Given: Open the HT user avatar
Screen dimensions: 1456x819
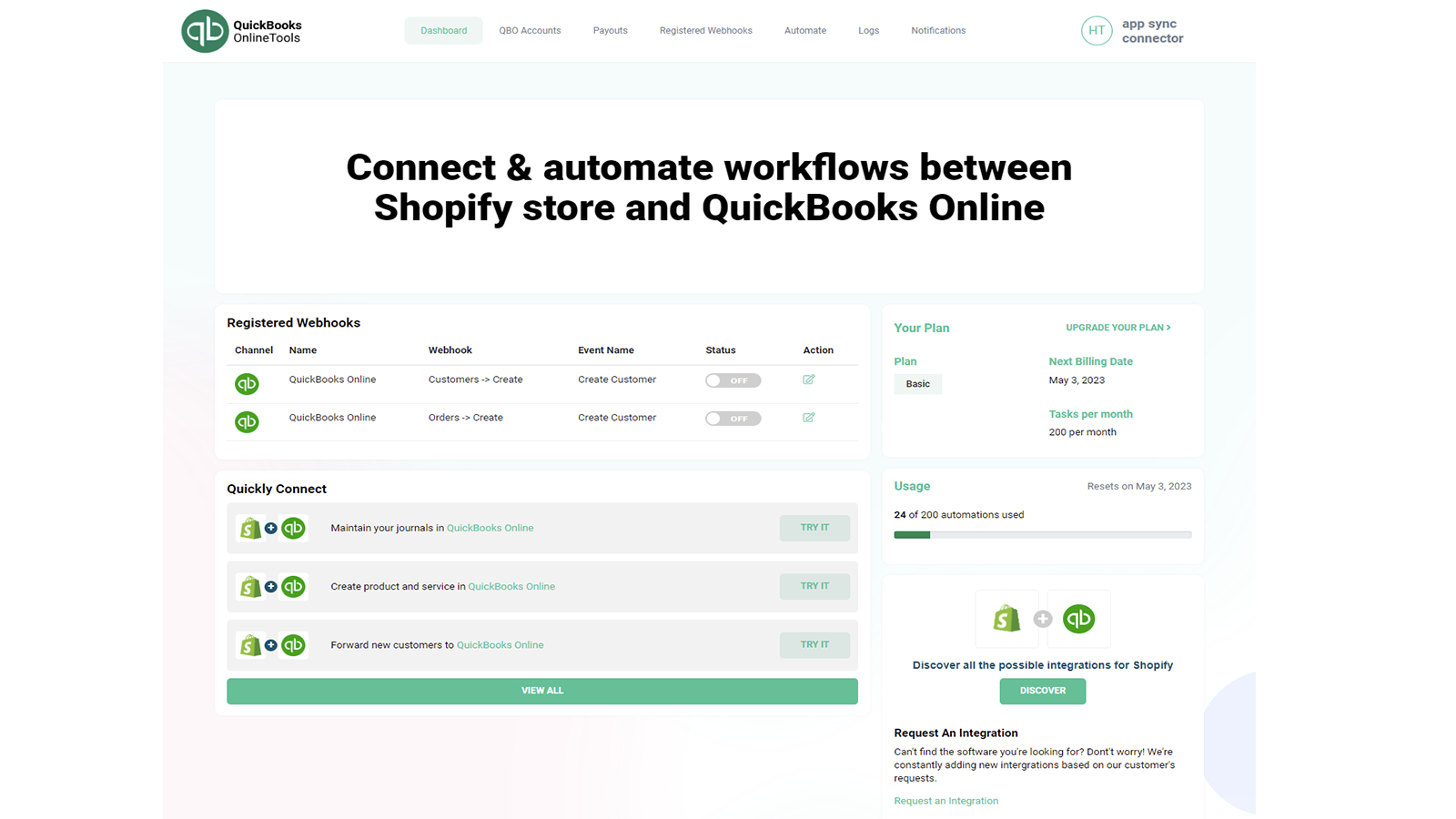Looking at the screenshot, I should click(1097, 31).
